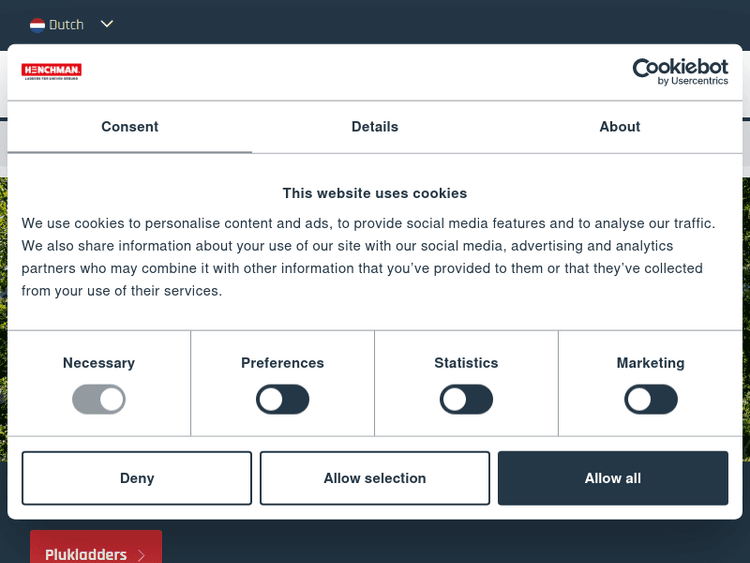Select the Dutch language label
This screenshot has width=750, height=563.
coord(67,24)
